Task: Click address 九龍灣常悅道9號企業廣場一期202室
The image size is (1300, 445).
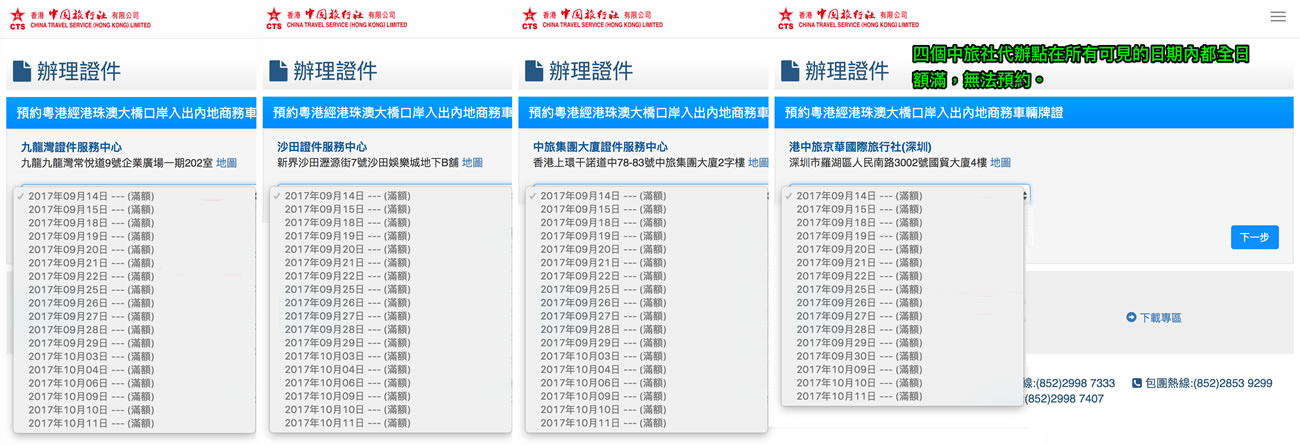Action: coord(116,162)
